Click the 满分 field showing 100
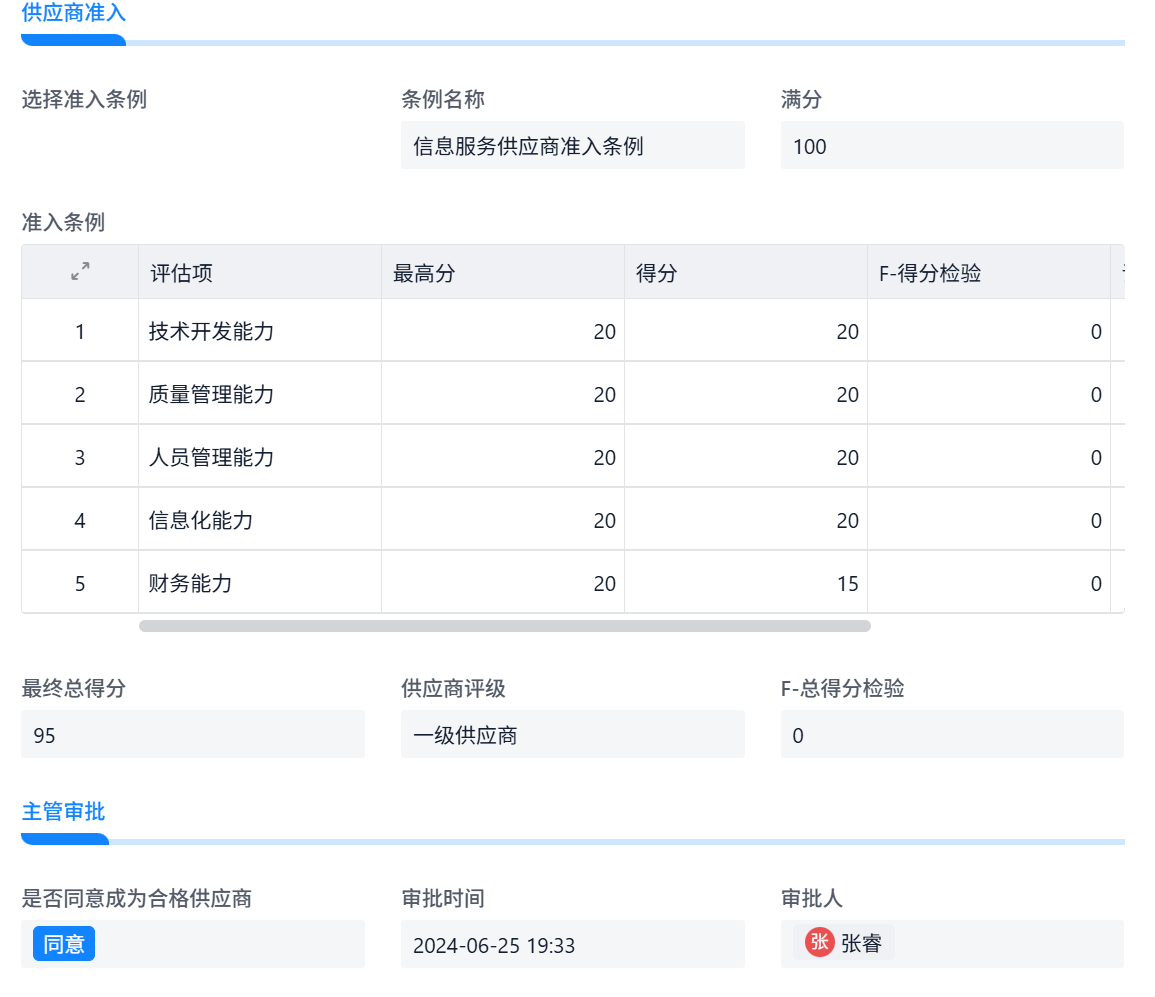The image size is (1155, 997). pyautogui.click(x=951, y=146)
